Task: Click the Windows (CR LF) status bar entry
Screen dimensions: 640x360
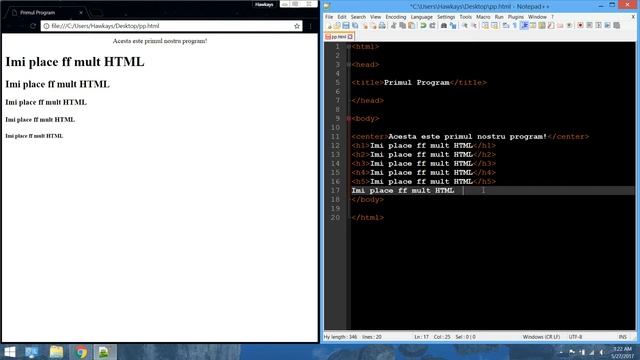Action: (x=541, y=337)
